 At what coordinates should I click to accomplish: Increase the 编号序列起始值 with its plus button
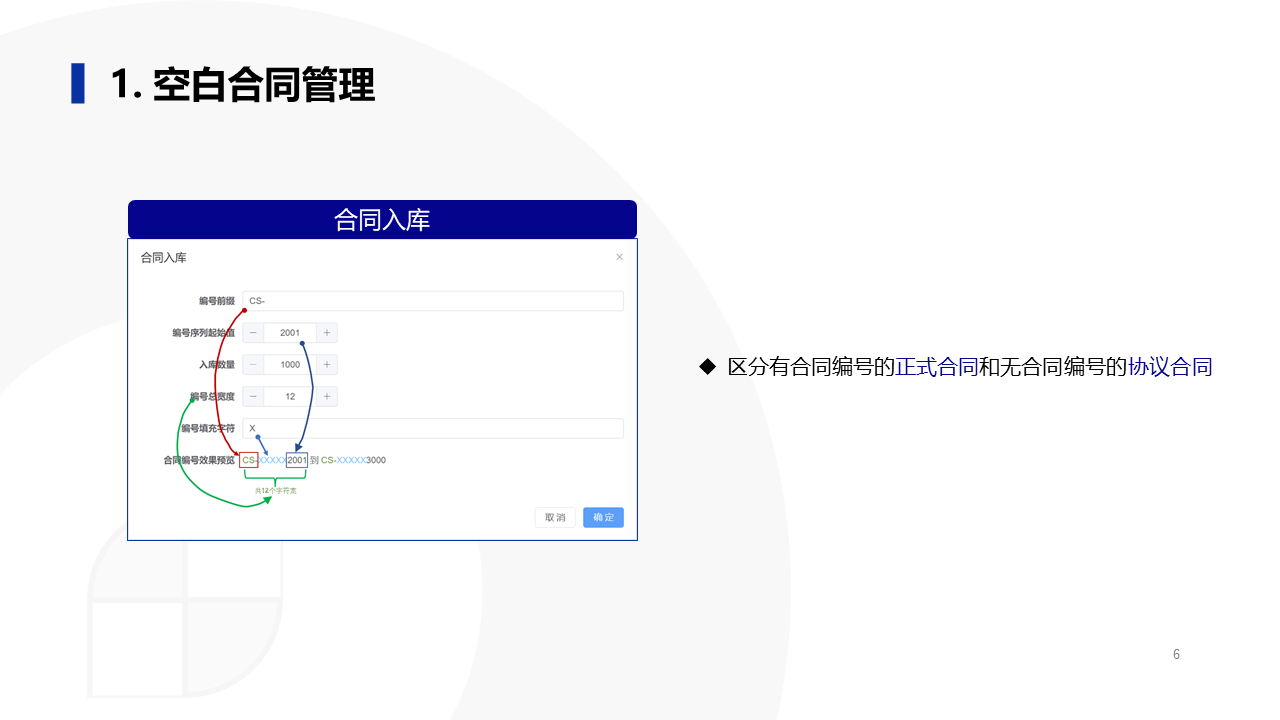(x=327, y=333)
